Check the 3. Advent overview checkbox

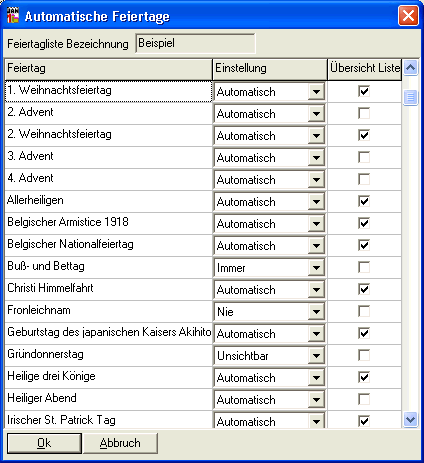pos(364,157)
